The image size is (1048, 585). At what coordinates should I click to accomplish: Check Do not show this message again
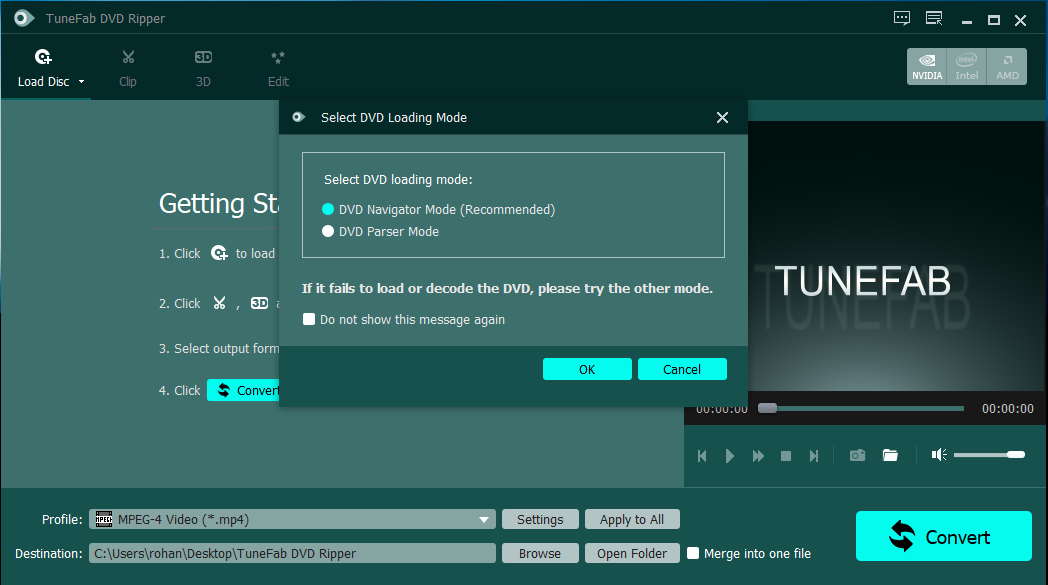(x=309, y=320)
